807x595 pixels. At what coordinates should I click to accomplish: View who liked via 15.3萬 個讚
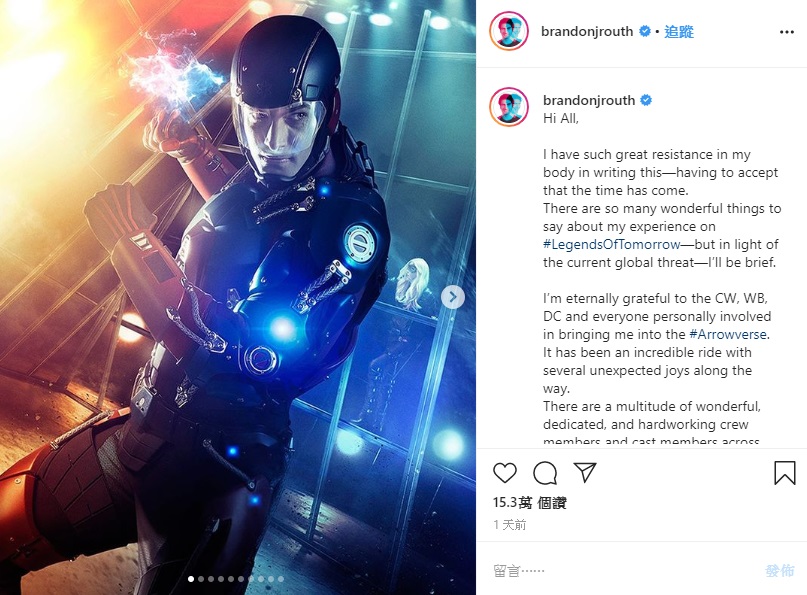pyautogui.click(x=529, y=502)
